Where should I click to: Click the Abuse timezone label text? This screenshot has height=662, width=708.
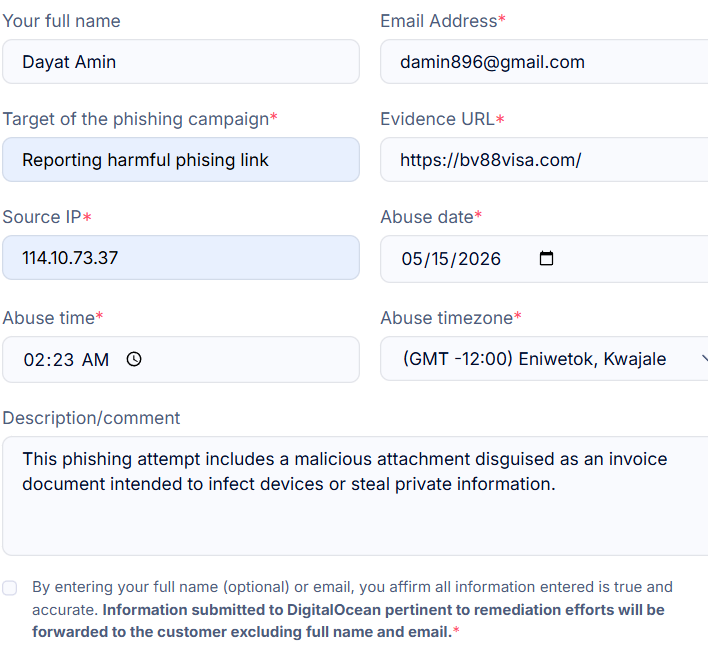(447, 318)
